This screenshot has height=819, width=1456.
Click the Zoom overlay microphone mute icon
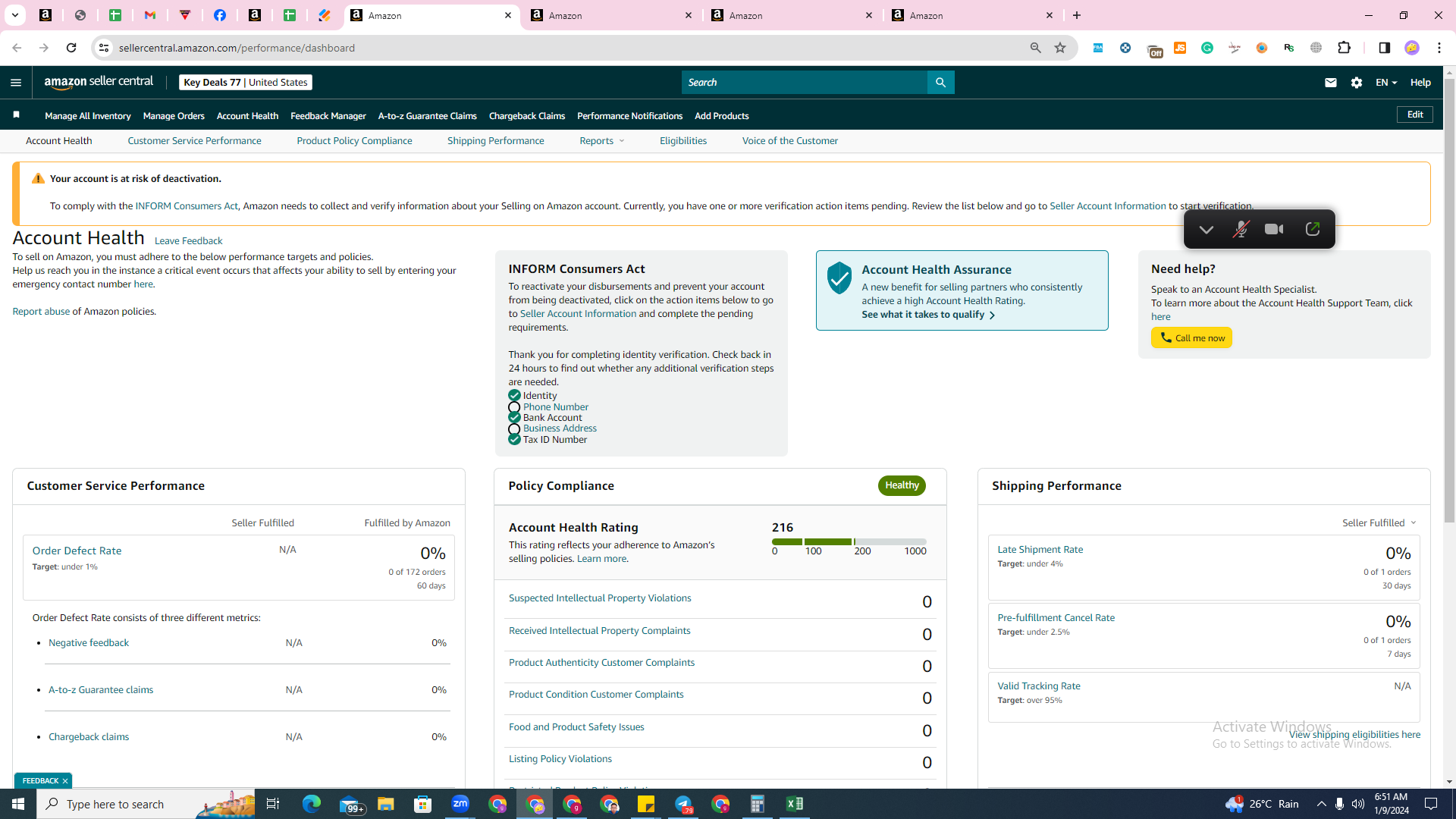[x=1241, y=229]
